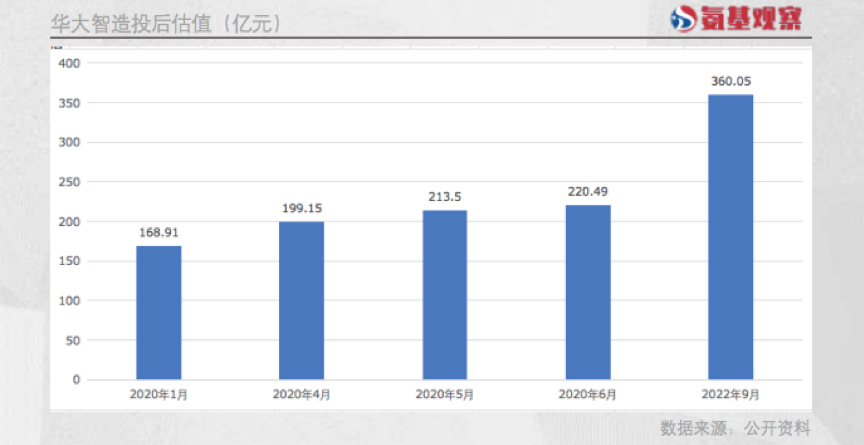Screen dimensions: 864x445
Task: Click the 2020年5月 bar
Action: tap(444, 294)
